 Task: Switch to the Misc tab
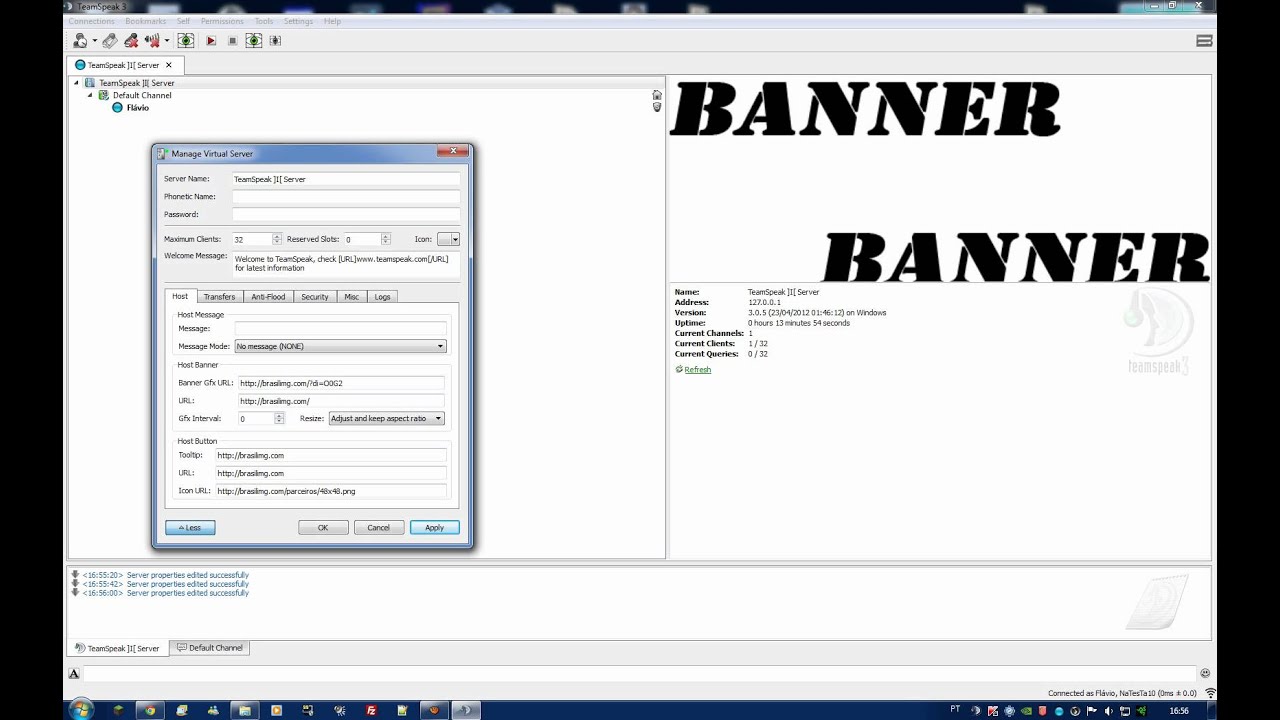pyautogui.click(x=352, y=297)
